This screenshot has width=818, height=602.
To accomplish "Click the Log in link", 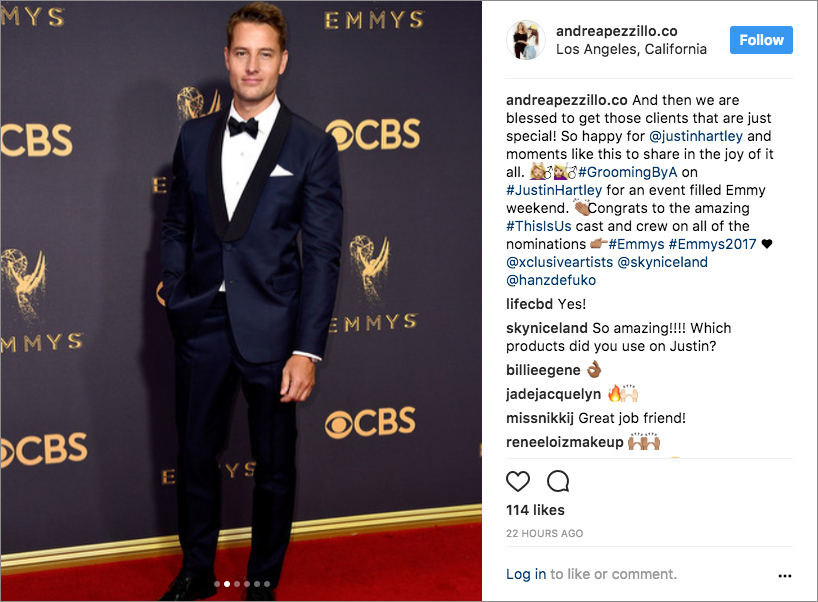I will [526, 574].
